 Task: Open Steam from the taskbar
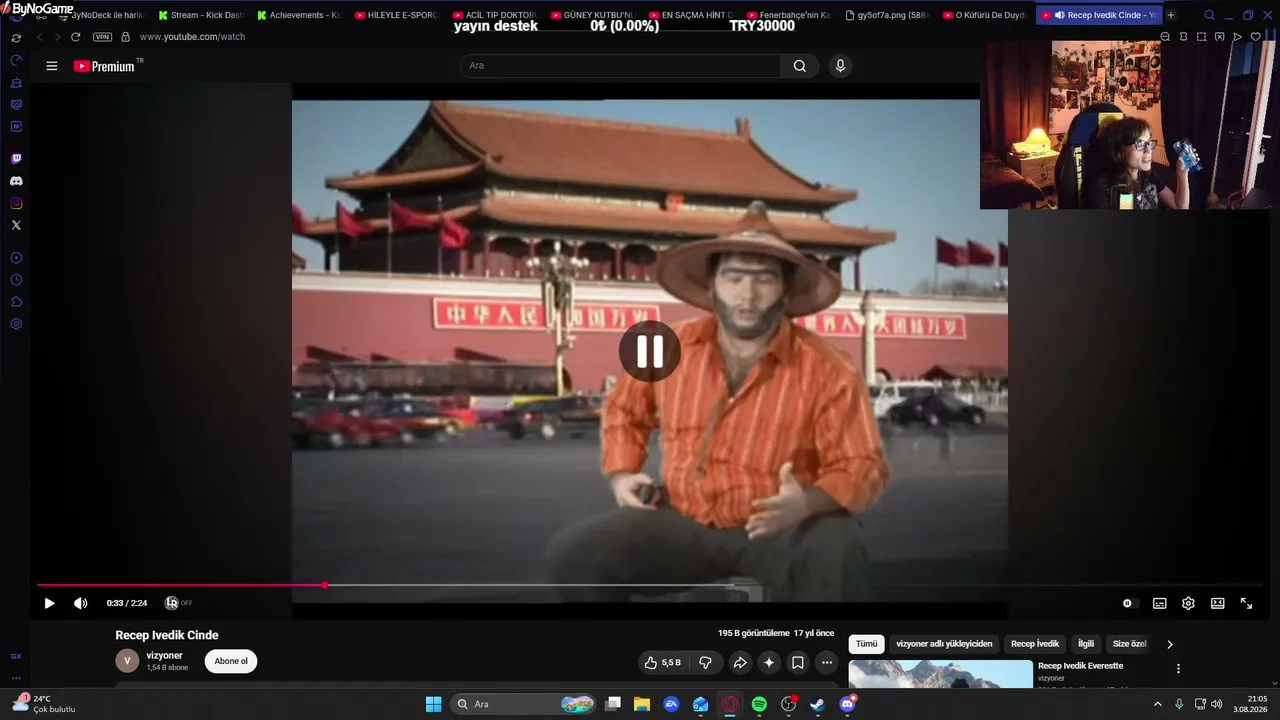click(x=817, y=704)
